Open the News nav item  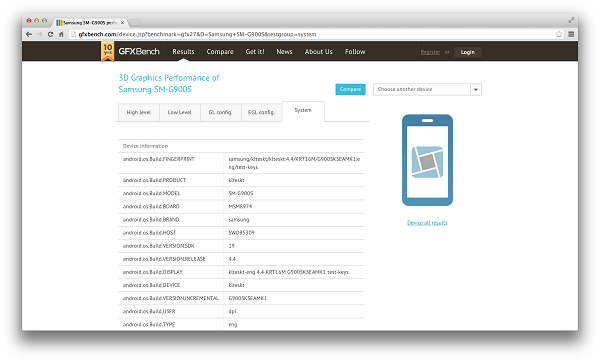(284, 51)
